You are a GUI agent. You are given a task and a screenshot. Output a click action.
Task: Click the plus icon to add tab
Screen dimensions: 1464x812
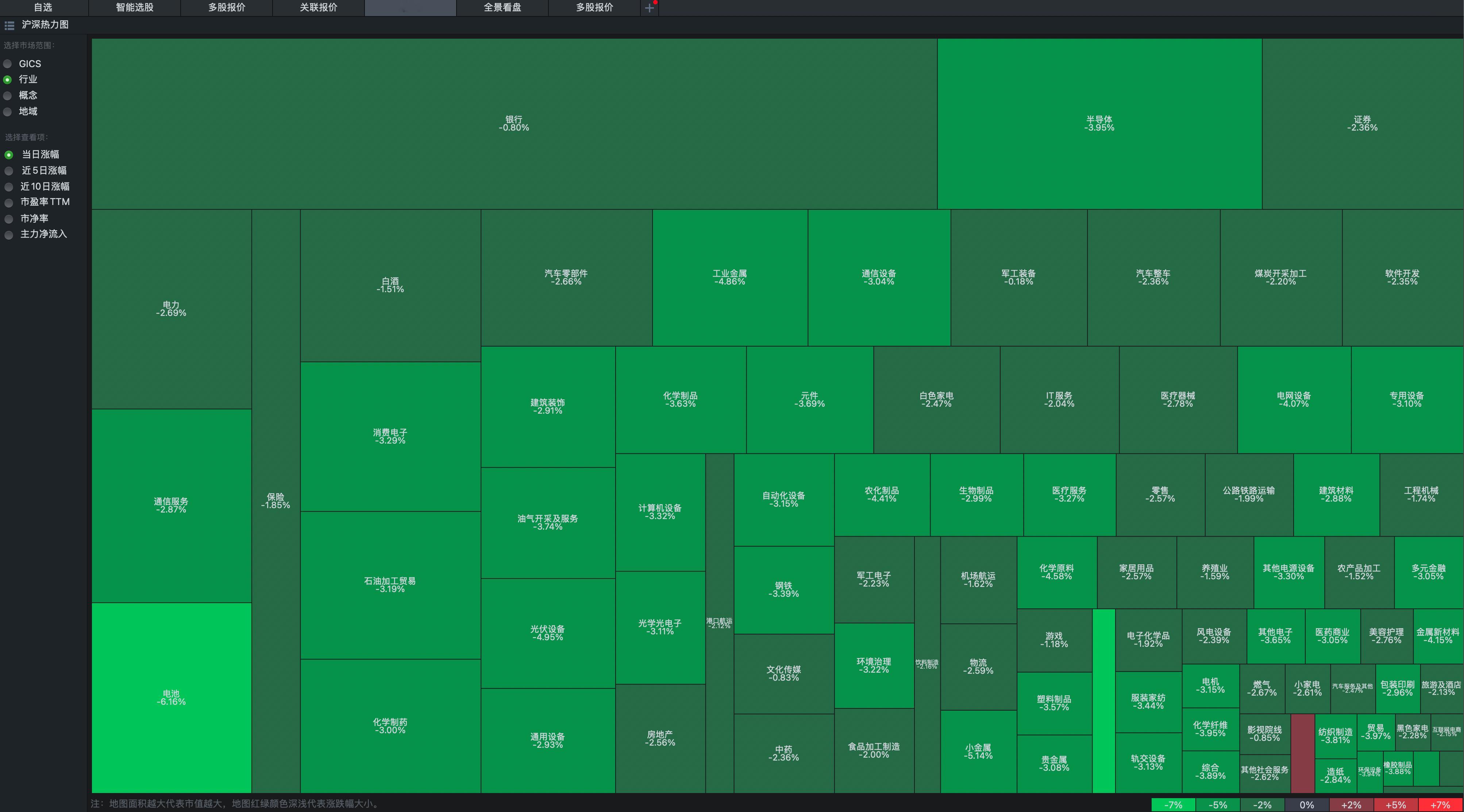click(649, 8)
